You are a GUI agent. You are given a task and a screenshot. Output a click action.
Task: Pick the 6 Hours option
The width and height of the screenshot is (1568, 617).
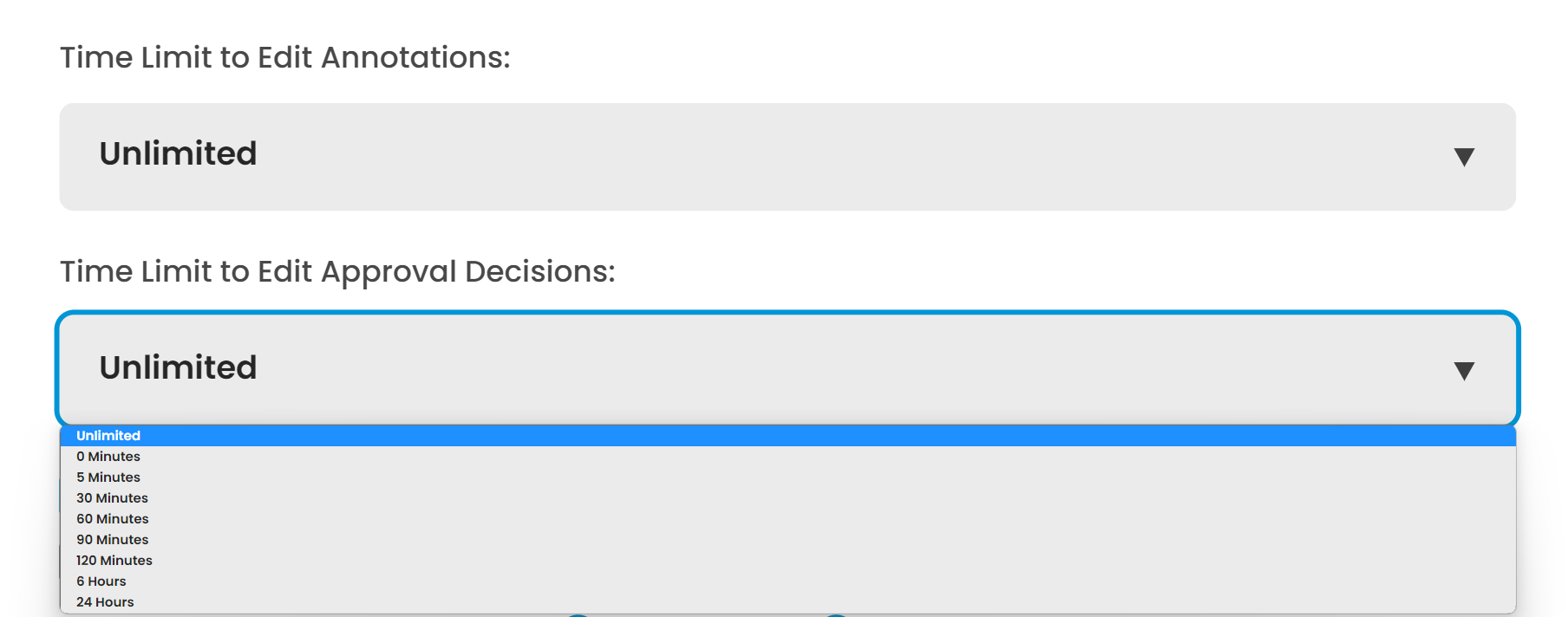[x=101, y=581]
